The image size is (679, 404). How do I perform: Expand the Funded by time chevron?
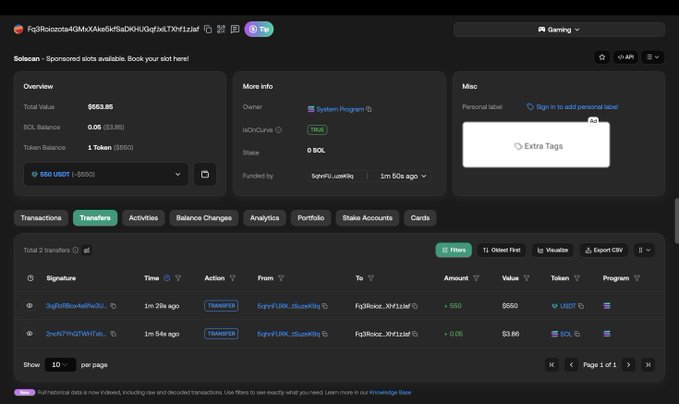click(424, 176)
